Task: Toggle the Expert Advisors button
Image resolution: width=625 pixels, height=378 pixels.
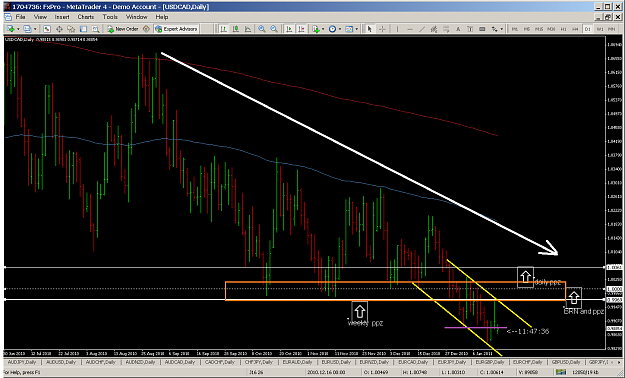Action: click(x=177, y=29)
